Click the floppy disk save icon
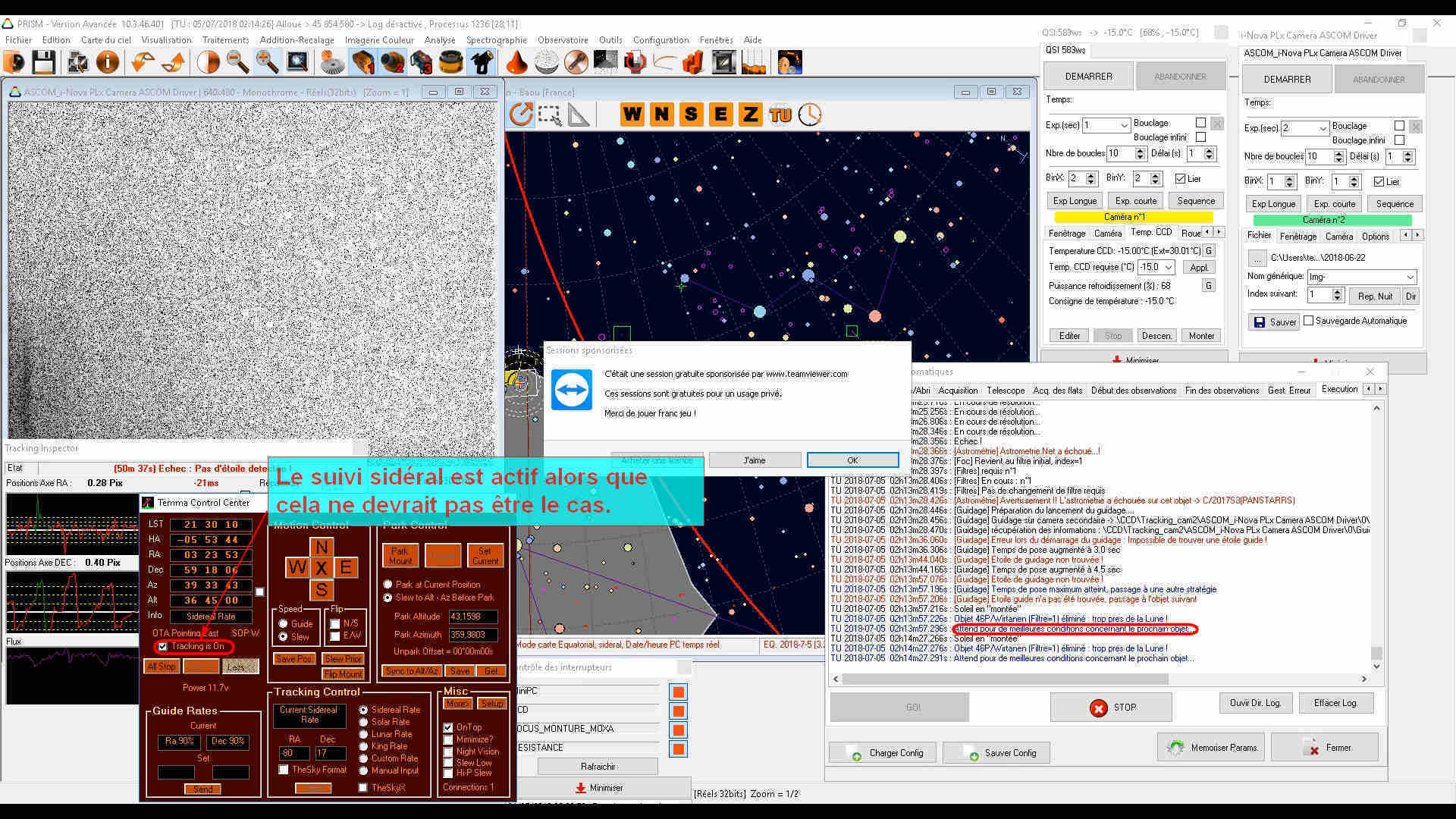 43,62
